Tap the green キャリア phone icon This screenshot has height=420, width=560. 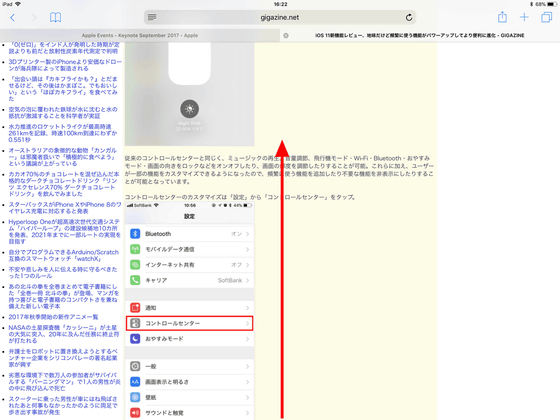pos(135,280)
